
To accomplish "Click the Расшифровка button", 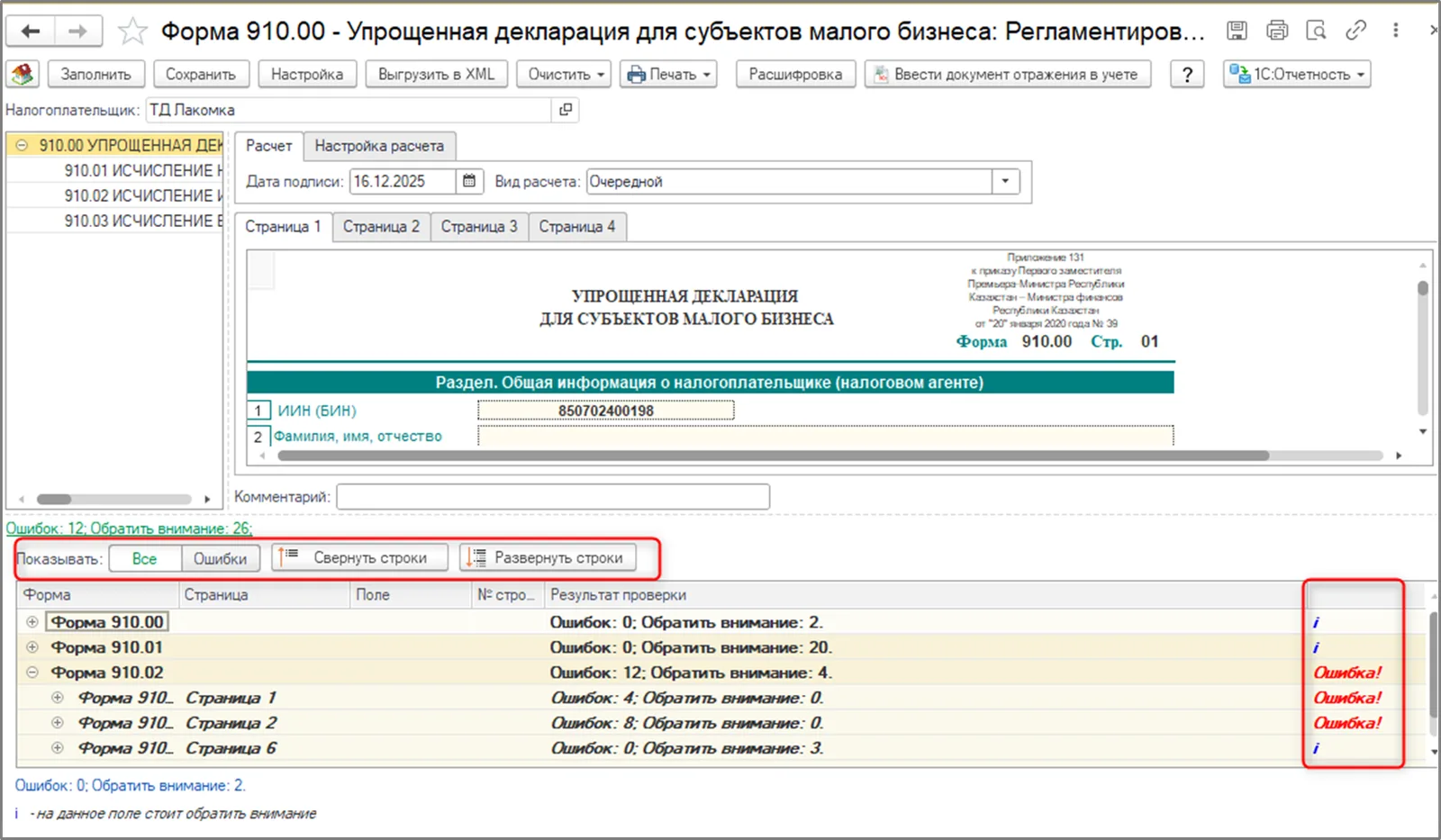I will pyautogui.click(x=795, y=74).
